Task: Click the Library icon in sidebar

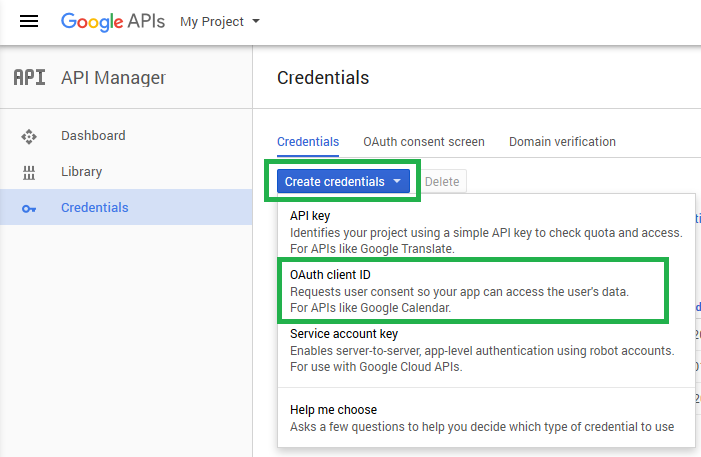Action: 29,172
